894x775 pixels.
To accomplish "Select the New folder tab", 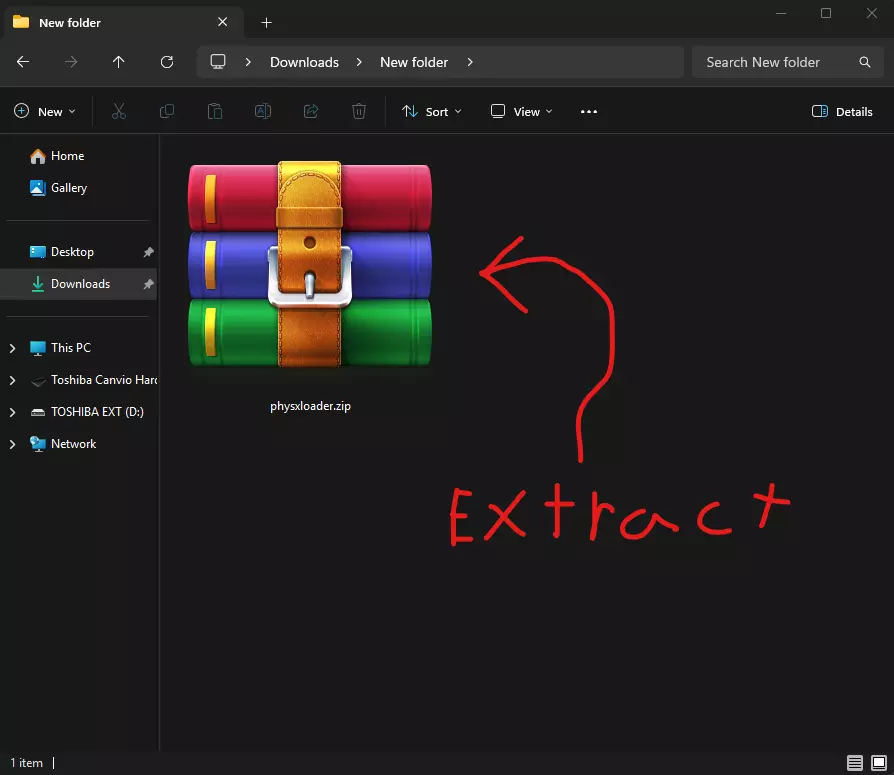I will (x=123, y=23).
